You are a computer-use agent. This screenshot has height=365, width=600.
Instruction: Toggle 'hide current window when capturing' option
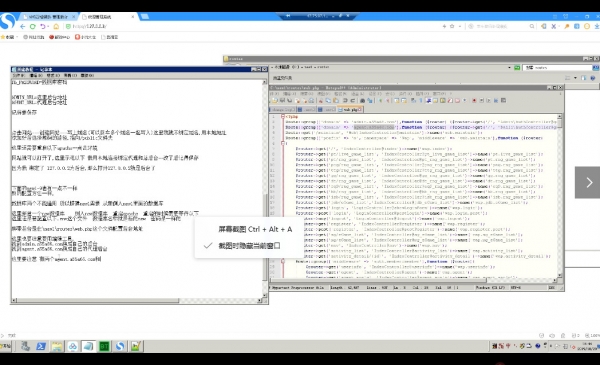[x=249, y=246]
